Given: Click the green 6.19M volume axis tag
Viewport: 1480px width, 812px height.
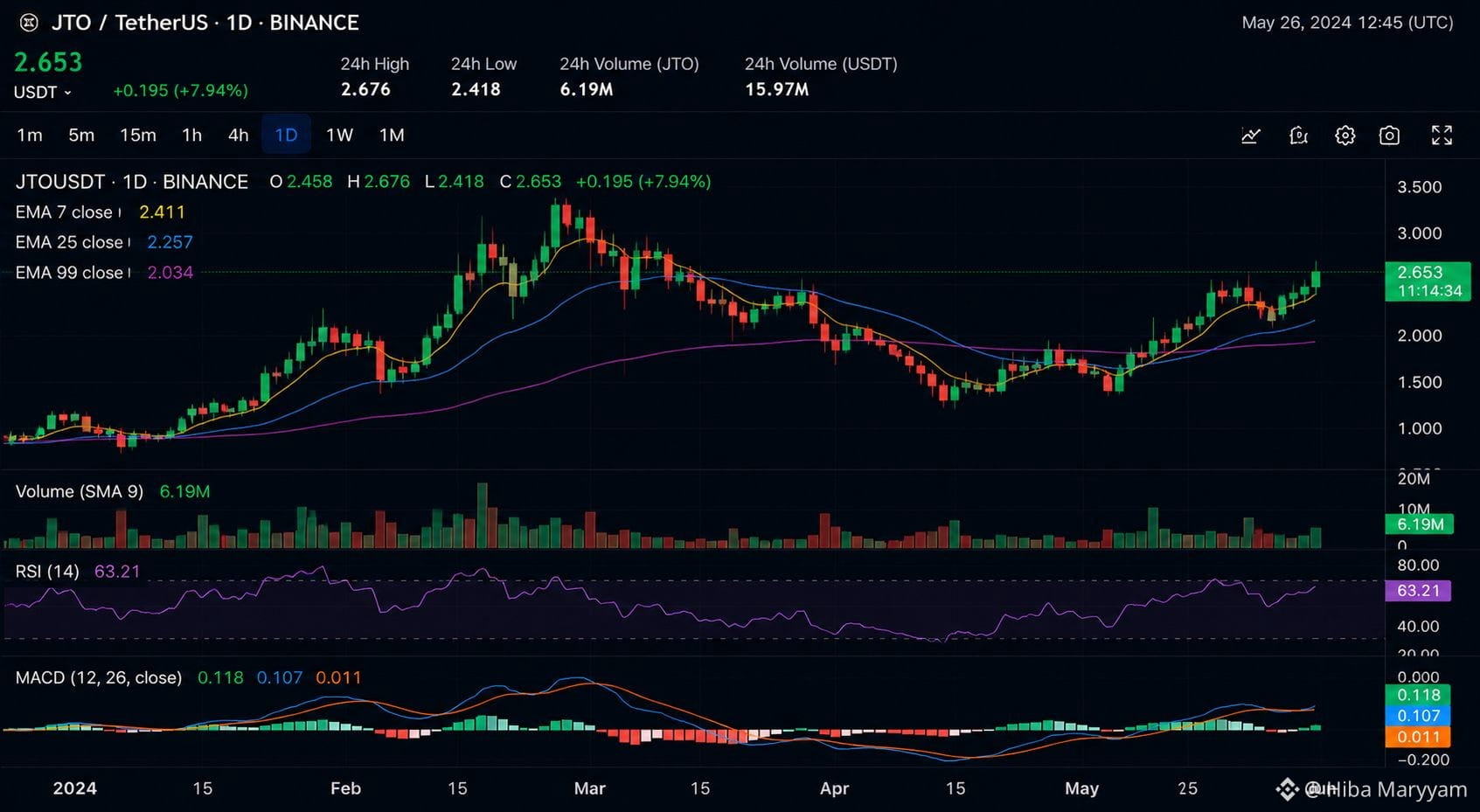Looking at the screenshot, I should pos(1420,524).
